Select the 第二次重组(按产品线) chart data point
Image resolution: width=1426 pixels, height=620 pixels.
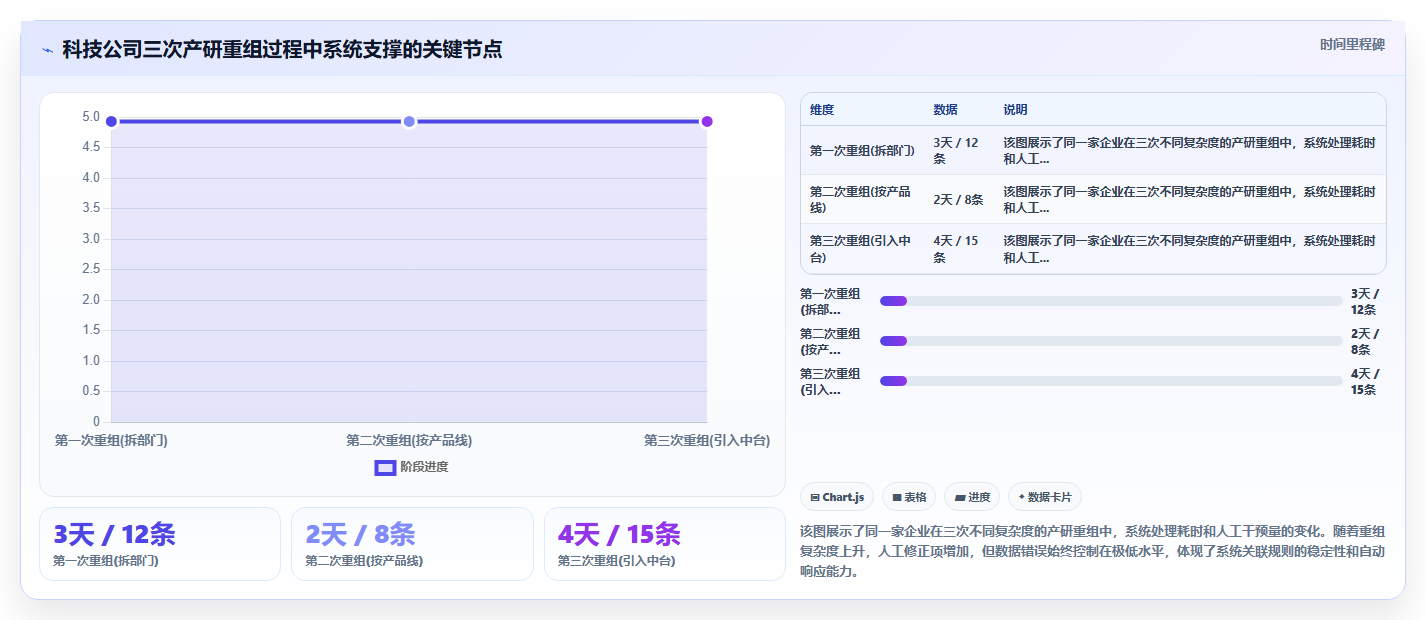coord(409,122)
